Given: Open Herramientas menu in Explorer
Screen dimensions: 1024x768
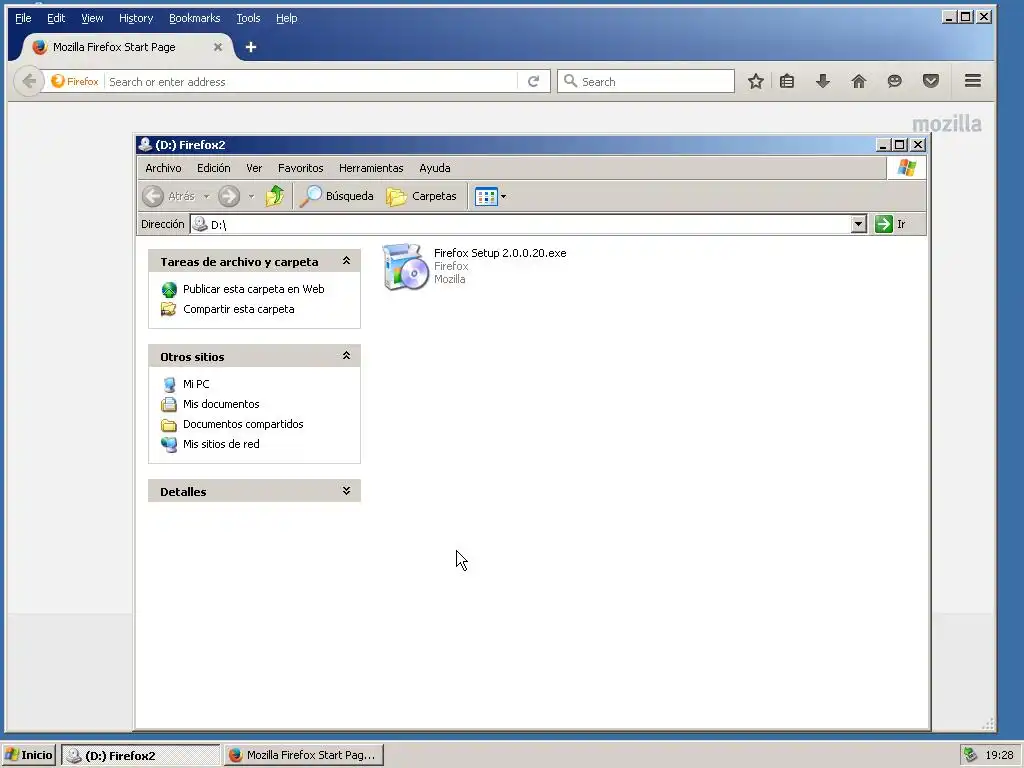Looking at the screenshot, I should tap(371, 168).
